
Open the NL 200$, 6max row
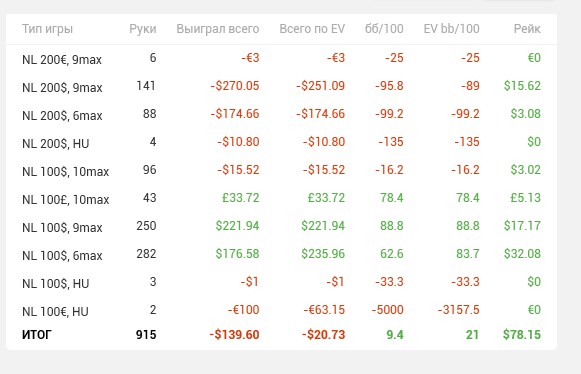click(x=281, y=114)
